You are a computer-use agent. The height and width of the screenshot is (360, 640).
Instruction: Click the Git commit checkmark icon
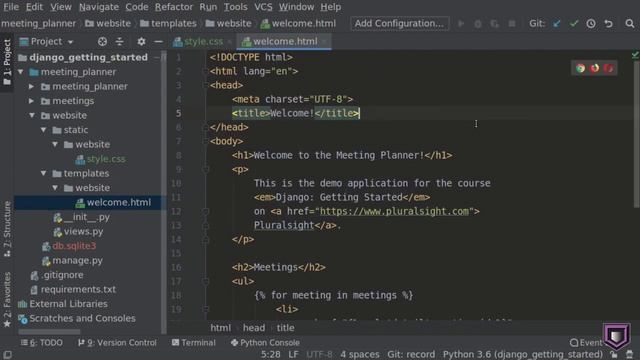click(574, 24)
